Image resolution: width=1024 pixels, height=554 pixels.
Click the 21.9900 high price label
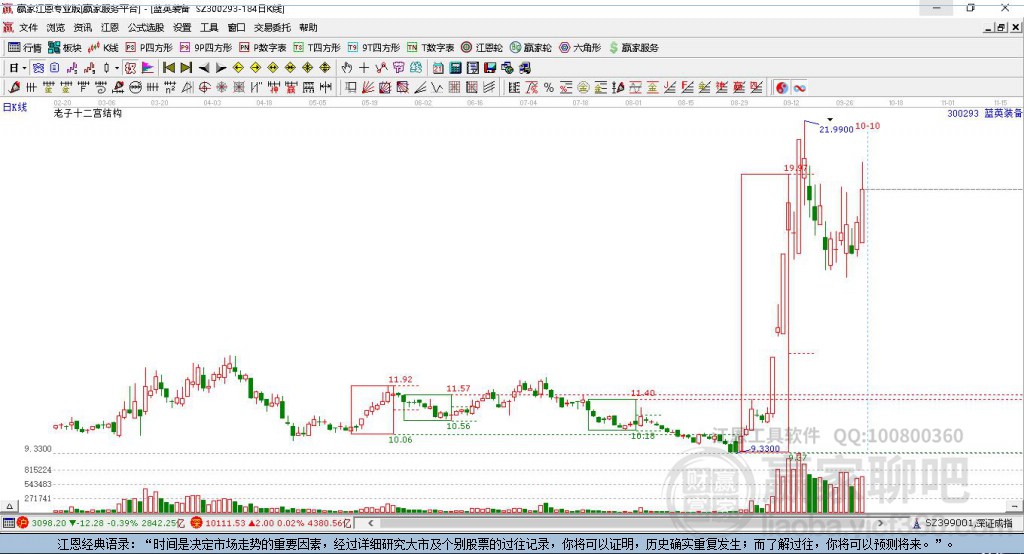tap(836, 129)
